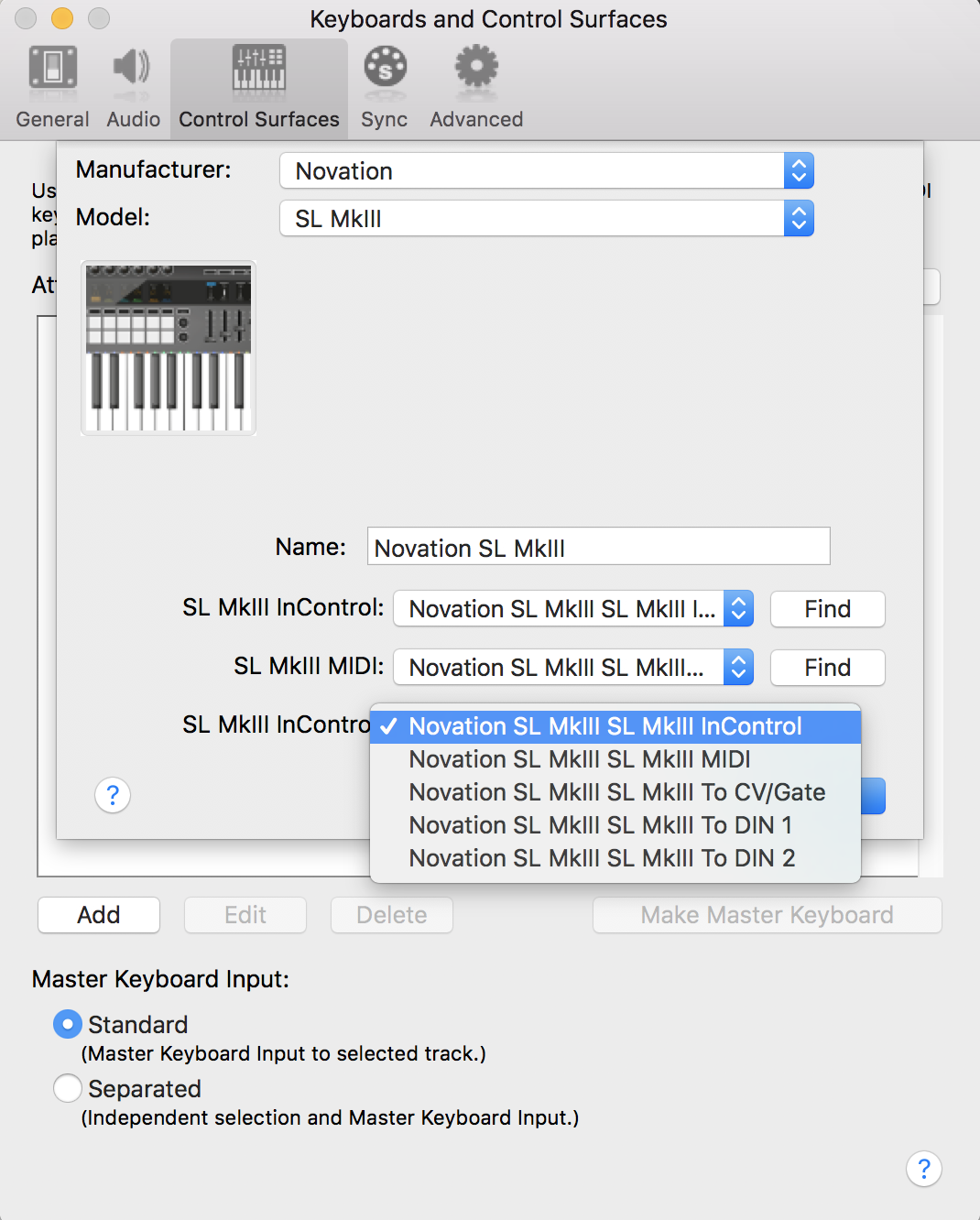The width and height of the screenshot is (980, 1220).
Task: Select the Control Surfaces tab
Action: coord(259,88)
